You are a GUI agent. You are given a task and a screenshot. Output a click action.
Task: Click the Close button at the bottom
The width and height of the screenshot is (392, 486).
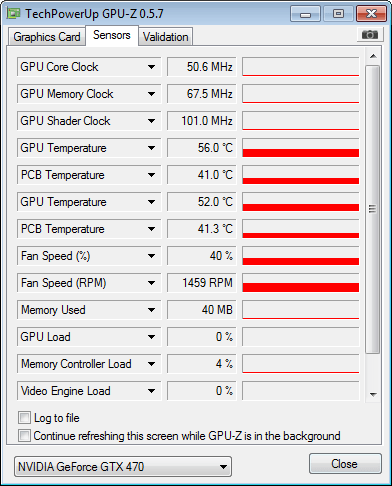point(345,464)
